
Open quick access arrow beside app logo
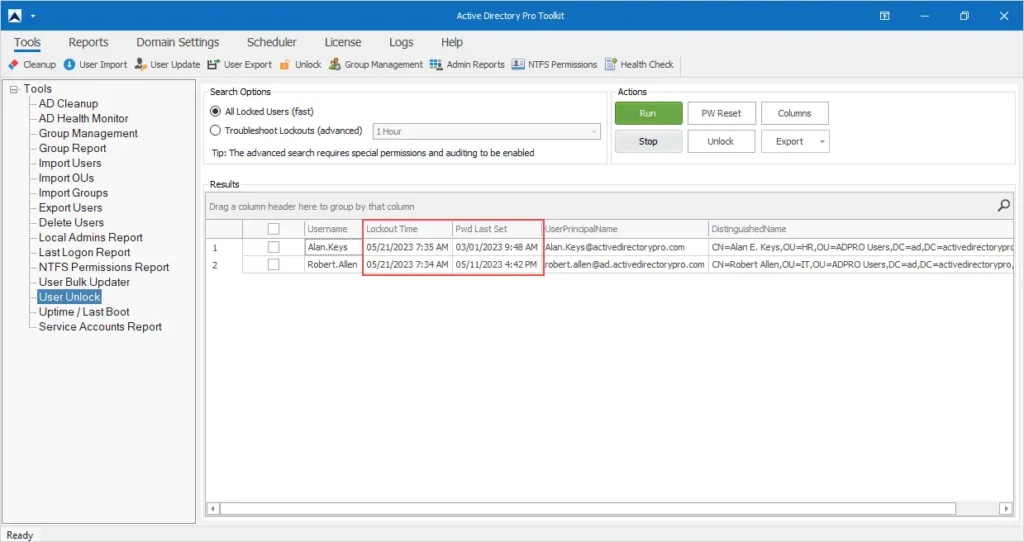click(33, 16)
